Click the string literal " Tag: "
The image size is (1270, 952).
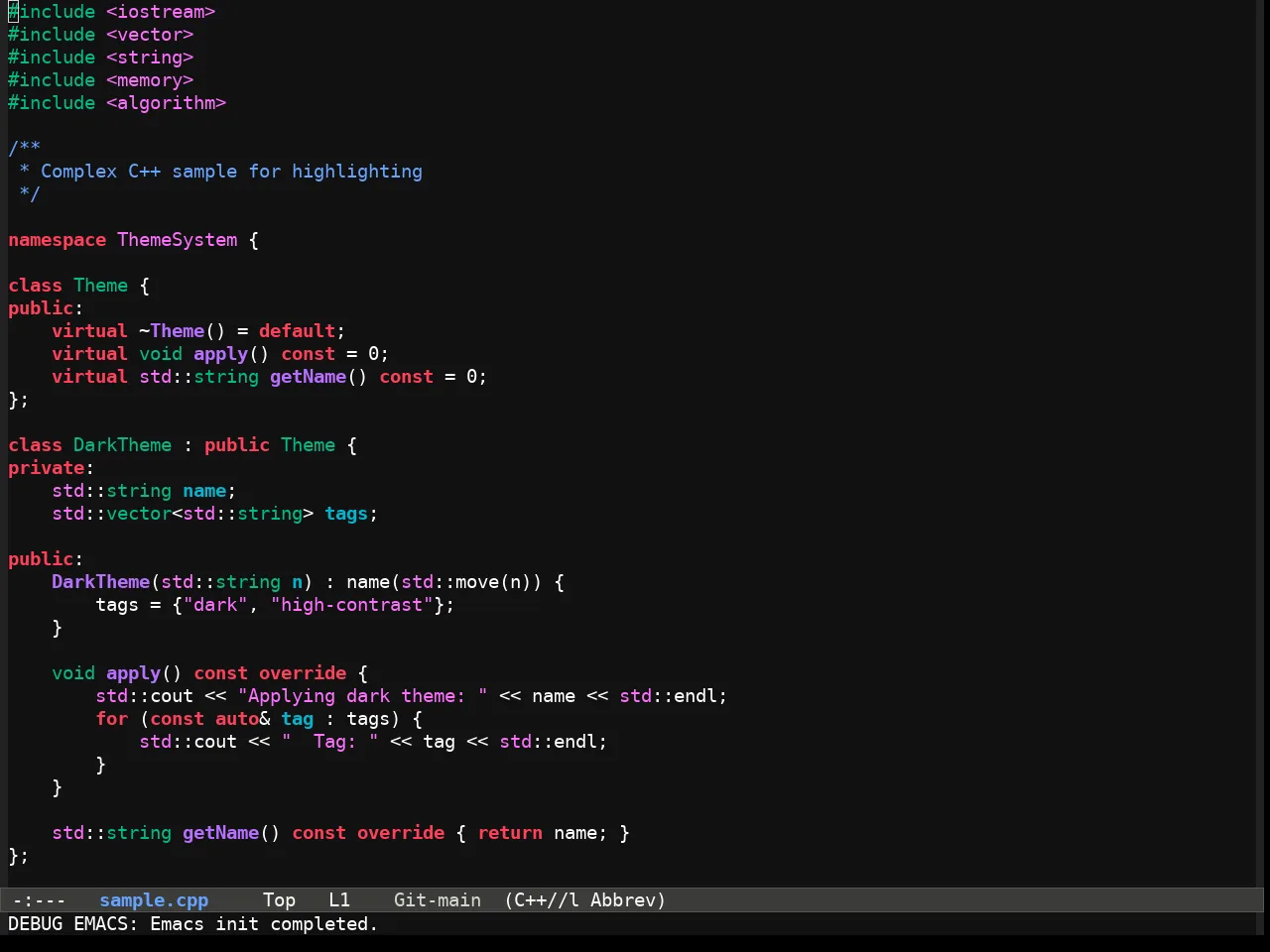click(330, 742)
